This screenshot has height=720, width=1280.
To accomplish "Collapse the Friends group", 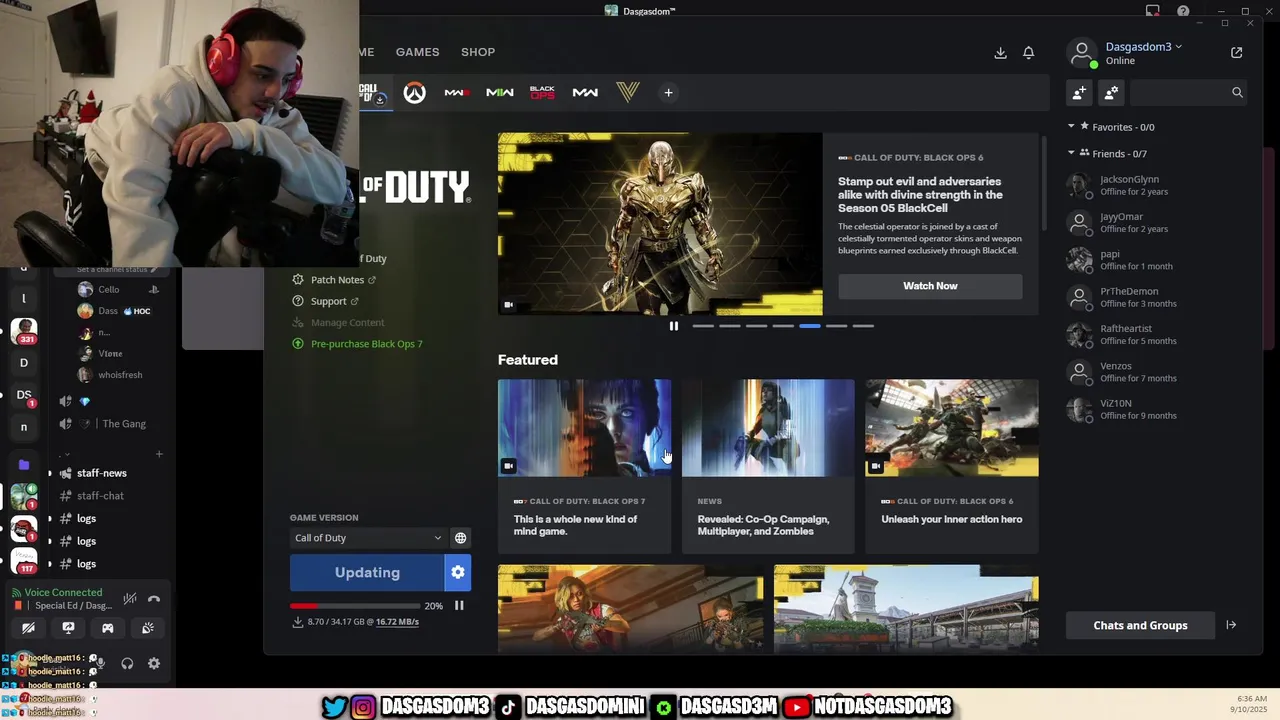I will 1071,154.
